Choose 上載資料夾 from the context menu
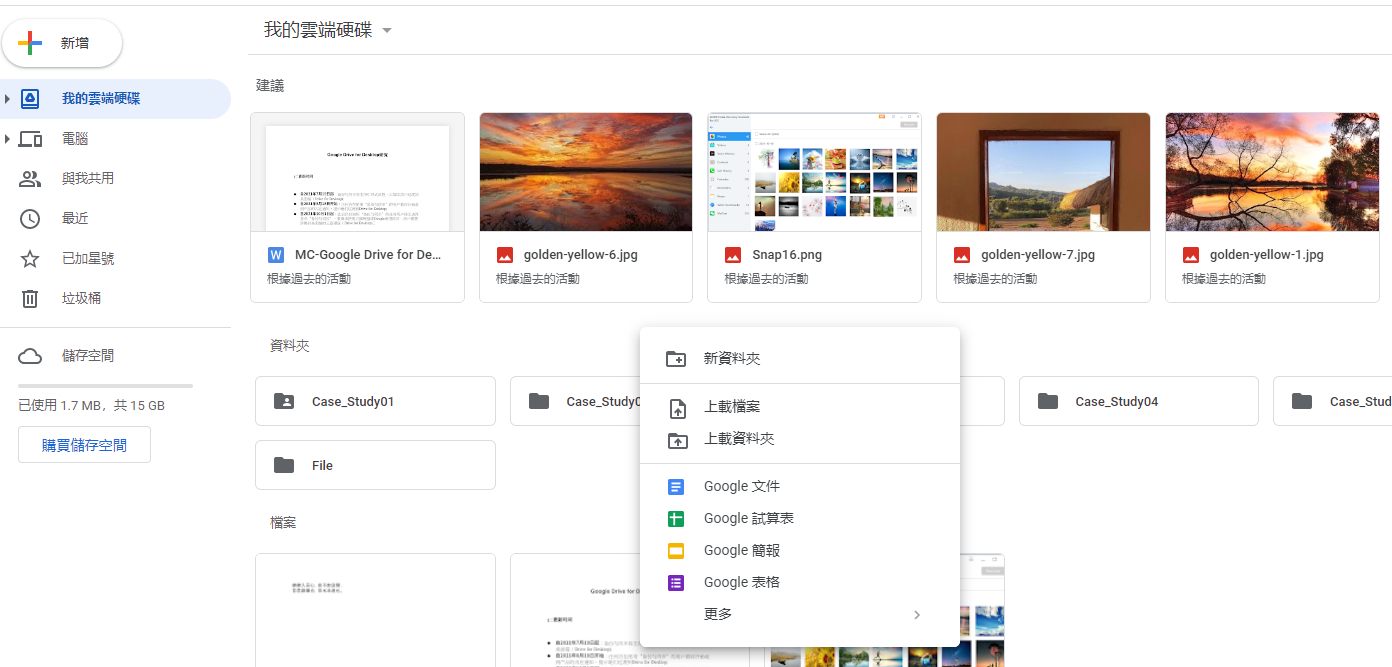The height and width of the screenshot is (667, 1392). (739, 439)
